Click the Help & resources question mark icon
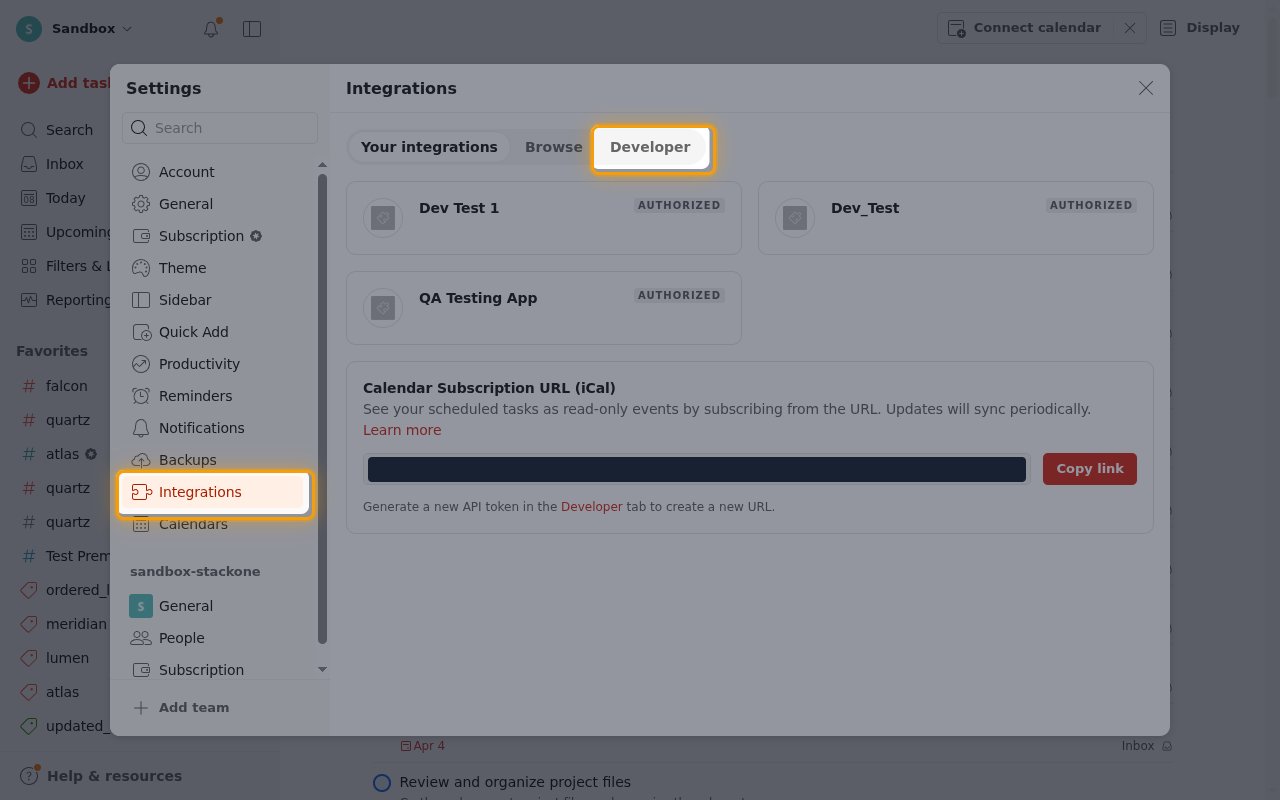The height and width of the screenshot is (800, 1280). (x=29, y=776)
